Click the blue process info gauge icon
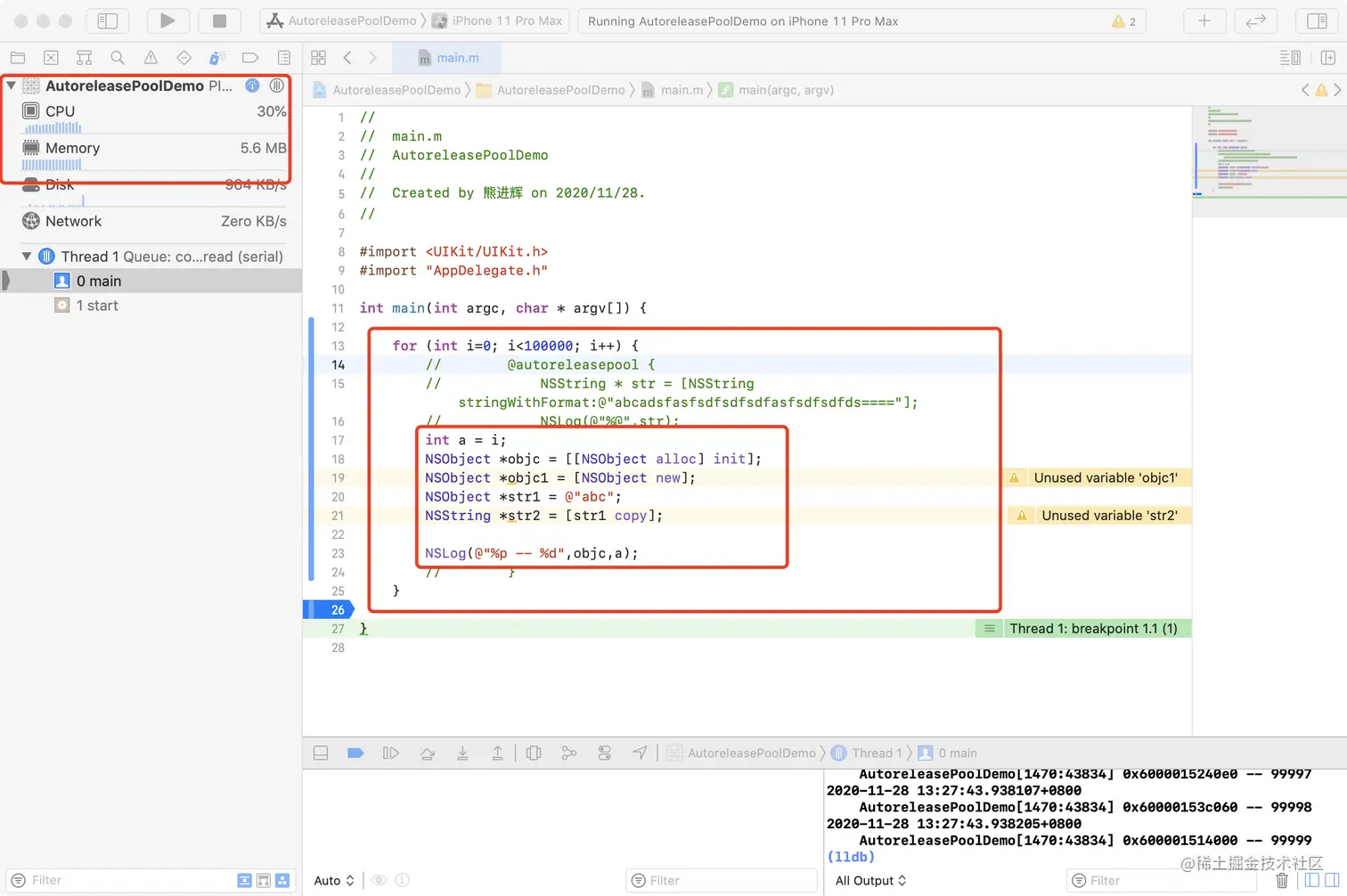Screen dimensions: 1347x896 [252, 86]
